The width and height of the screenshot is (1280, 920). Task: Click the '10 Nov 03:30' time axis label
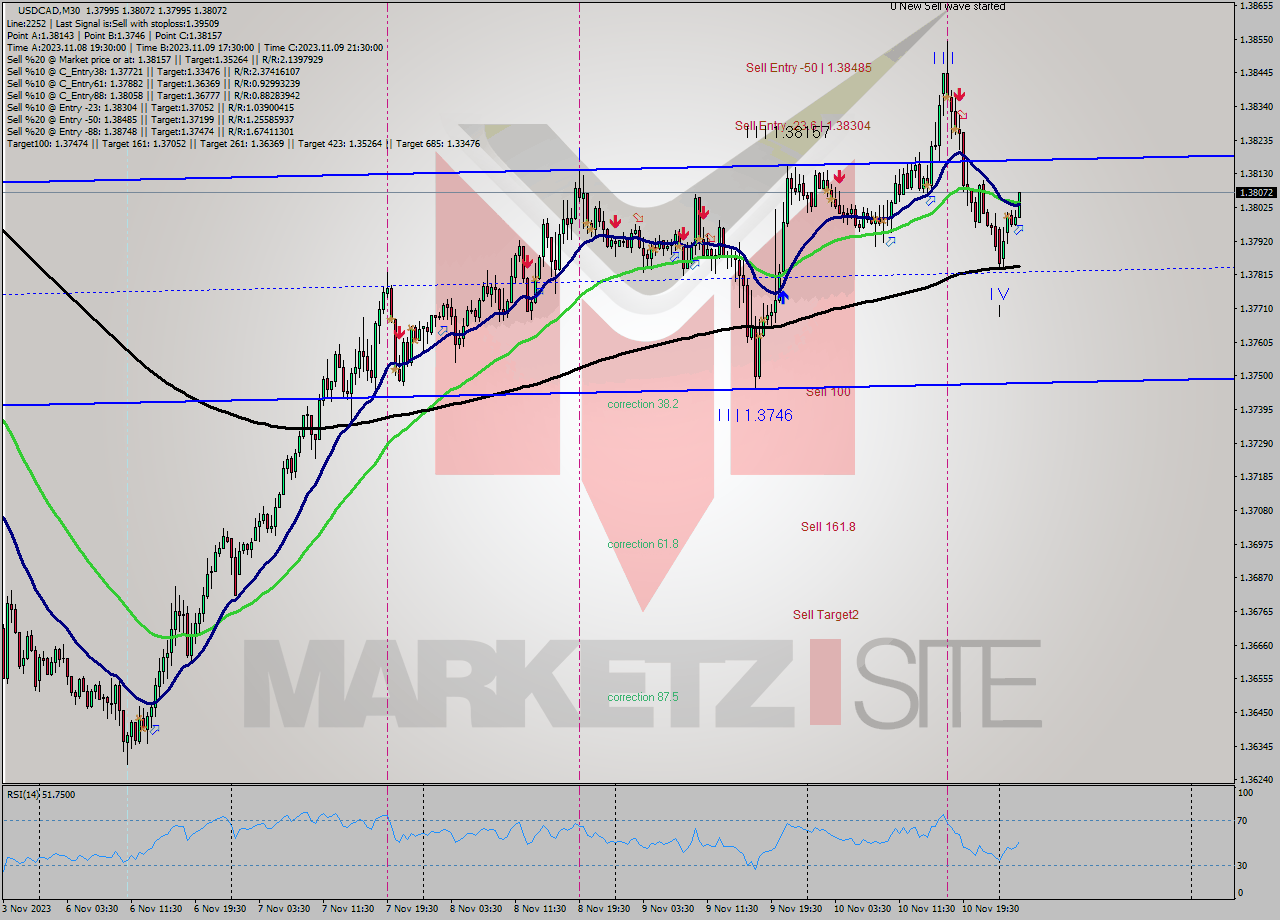coord(864,909)
